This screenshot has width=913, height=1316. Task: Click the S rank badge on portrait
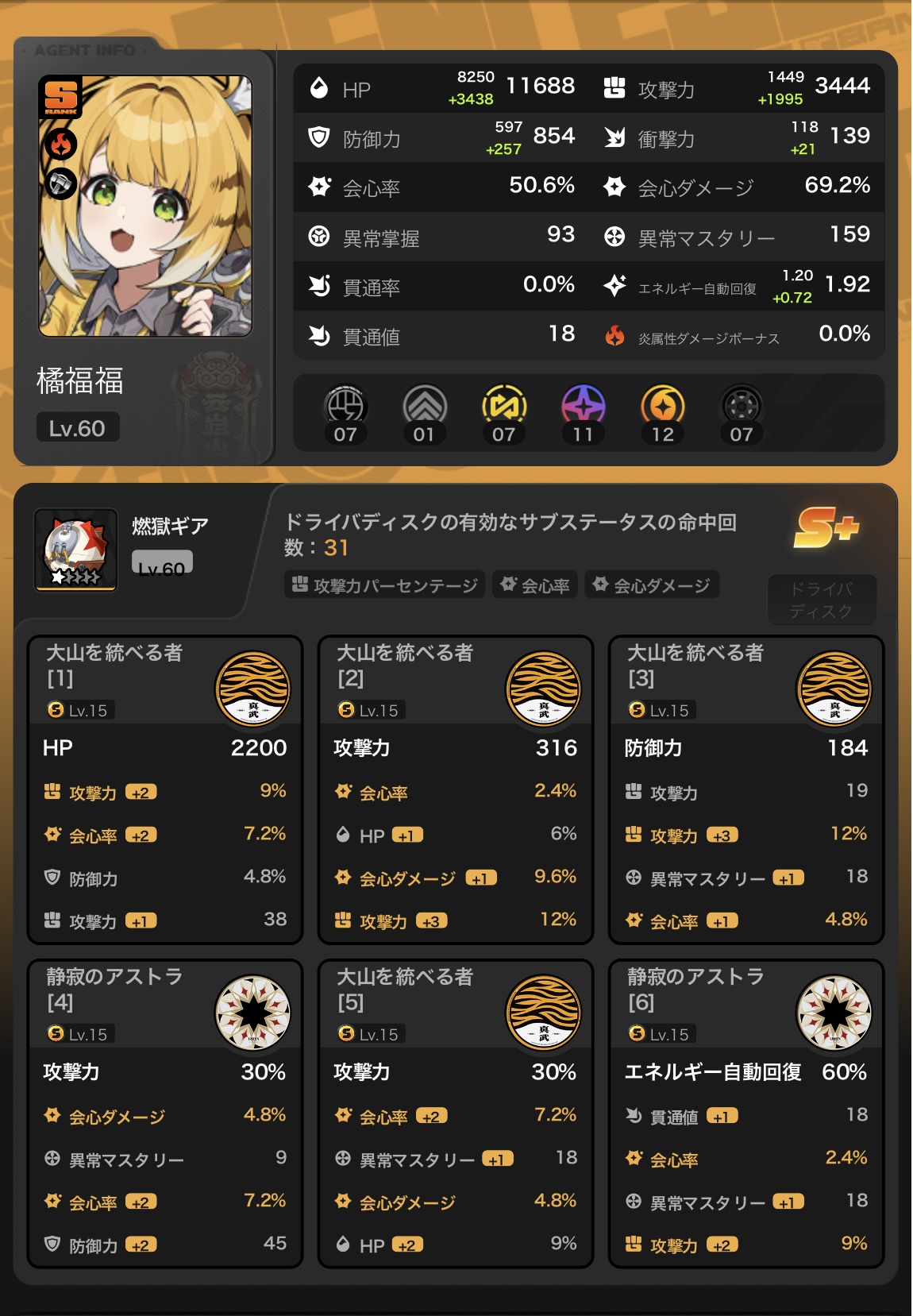click(x=60, y=98)
